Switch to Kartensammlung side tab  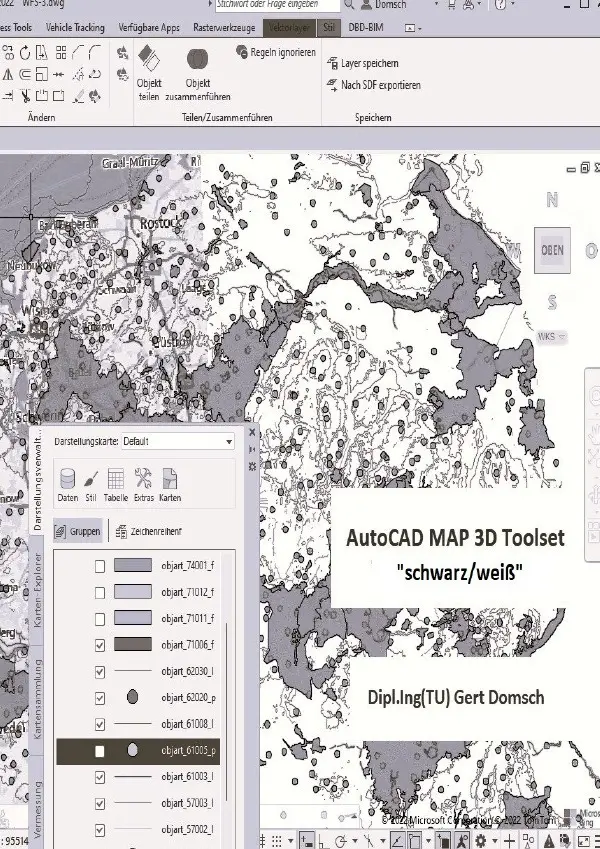(37, 700)
